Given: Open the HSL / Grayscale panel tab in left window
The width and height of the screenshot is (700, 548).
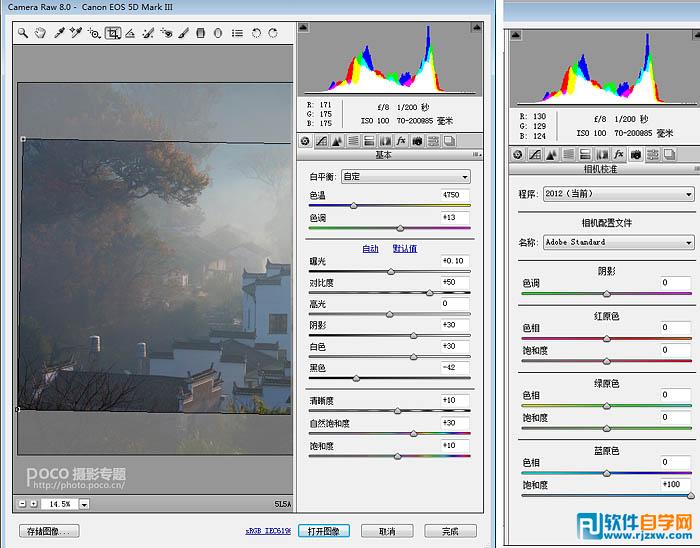Looking at the screenshot, I should tap(353, 141).
